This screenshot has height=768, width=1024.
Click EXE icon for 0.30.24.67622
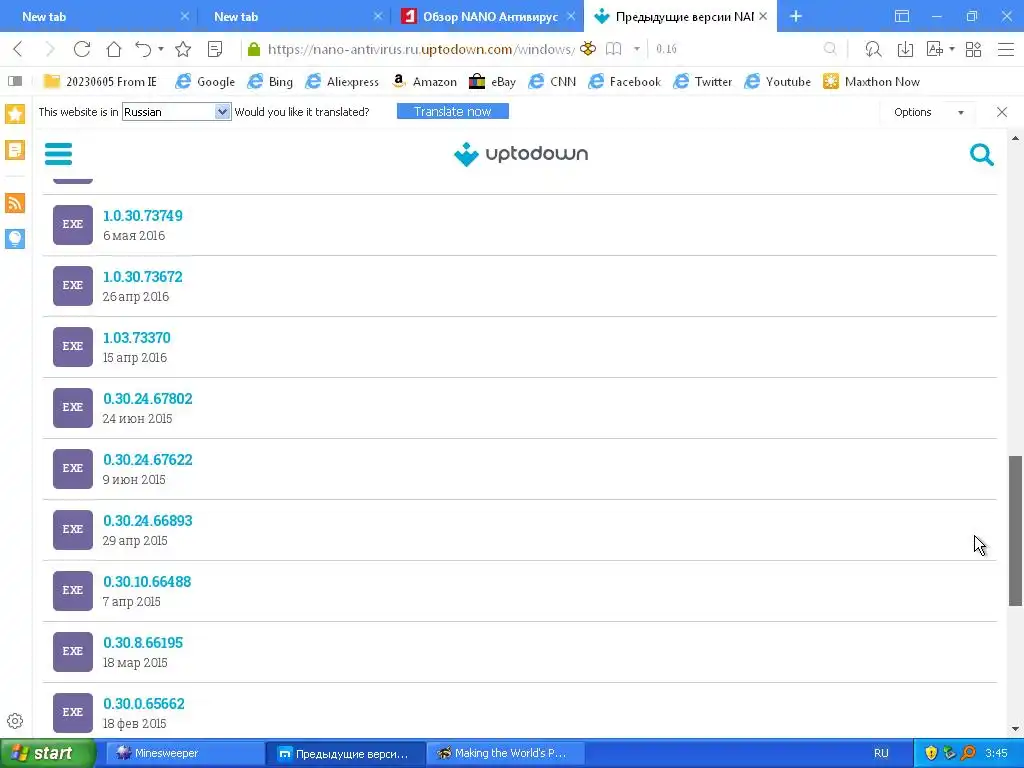click(72, 468)
